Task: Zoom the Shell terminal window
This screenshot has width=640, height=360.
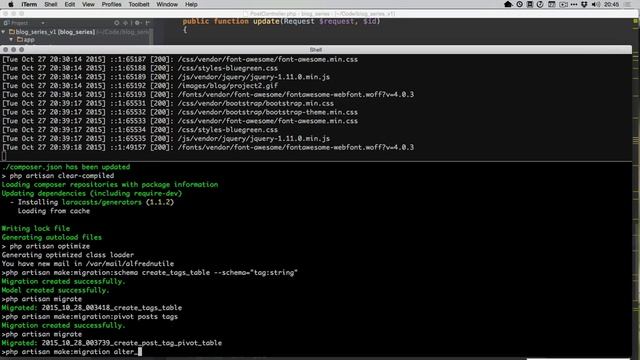Action: pyautogui.click(x=22, y=49)
